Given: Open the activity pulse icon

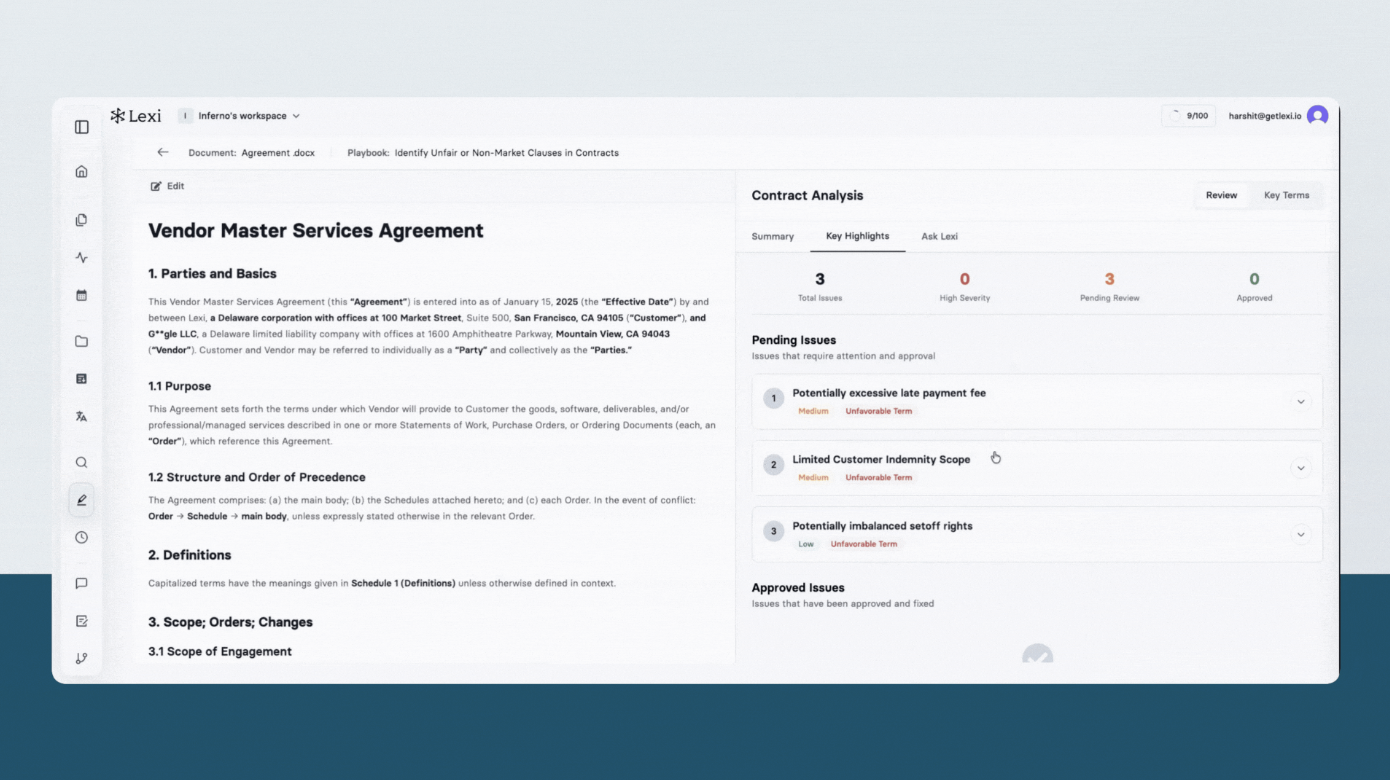Looking at the screenshot, I should [x=82, y=258].
